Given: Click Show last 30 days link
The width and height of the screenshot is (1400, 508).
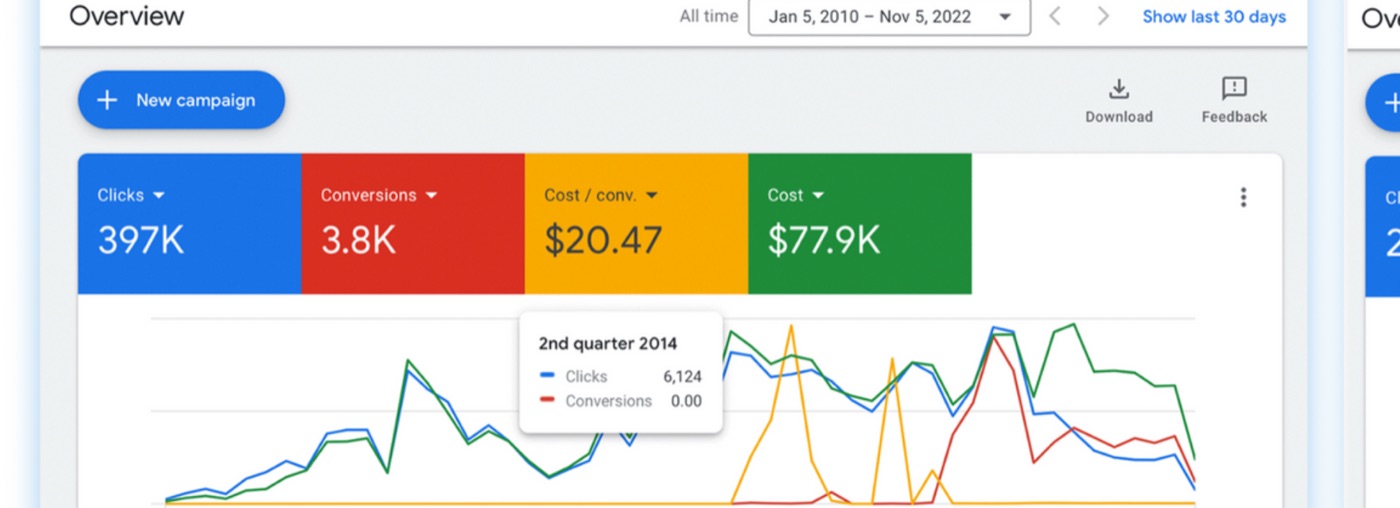Looking at the screenshot, I should [1214, 17].
